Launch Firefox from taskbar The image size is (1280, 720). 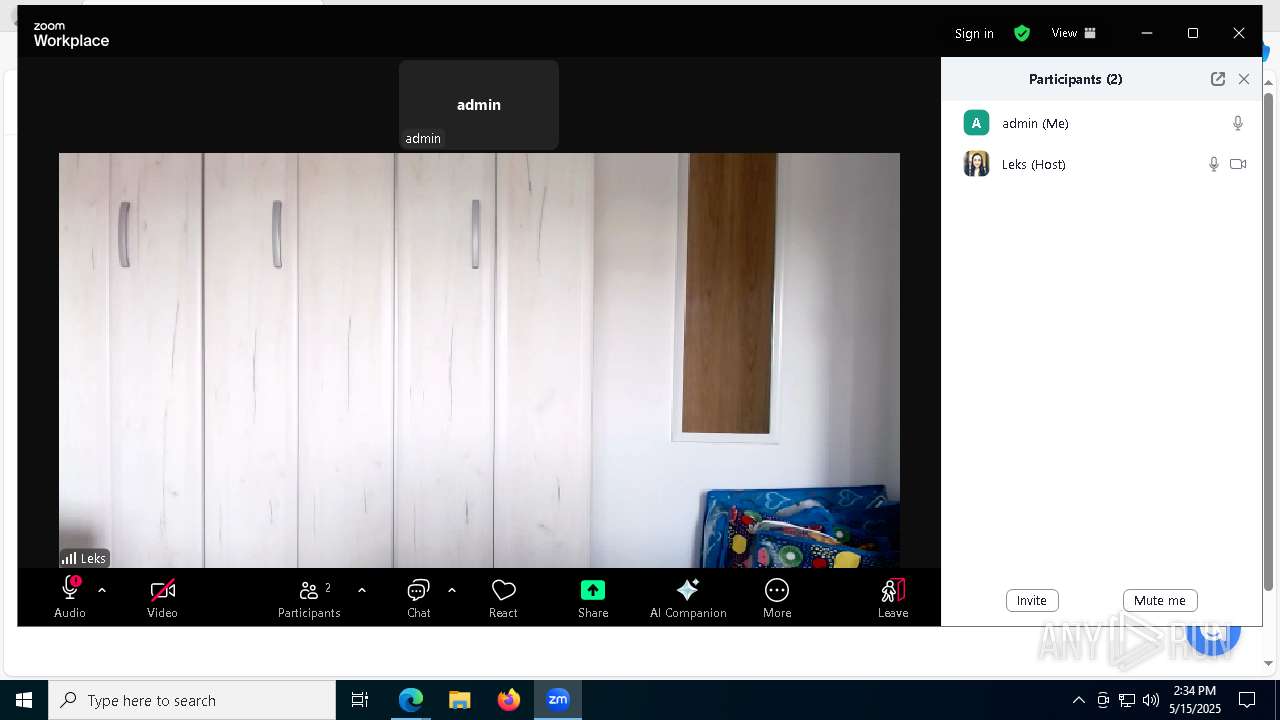(509, 700)
